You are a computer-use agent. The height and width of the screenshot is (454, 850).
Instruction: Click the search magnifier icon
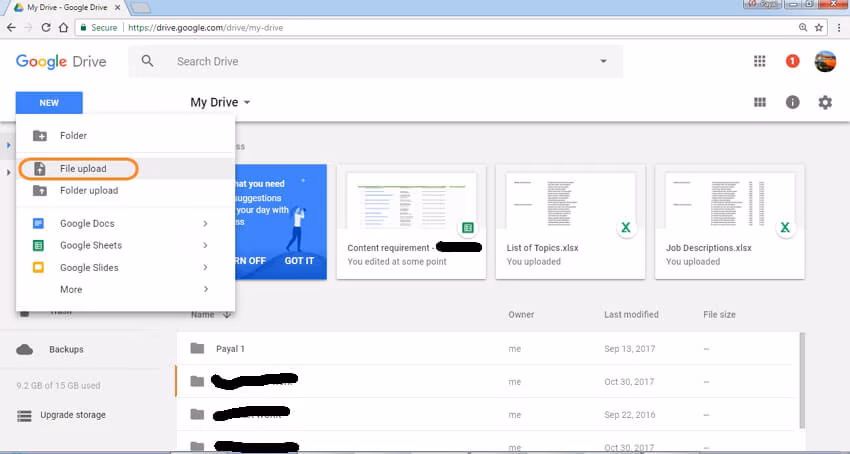(147, 61)
